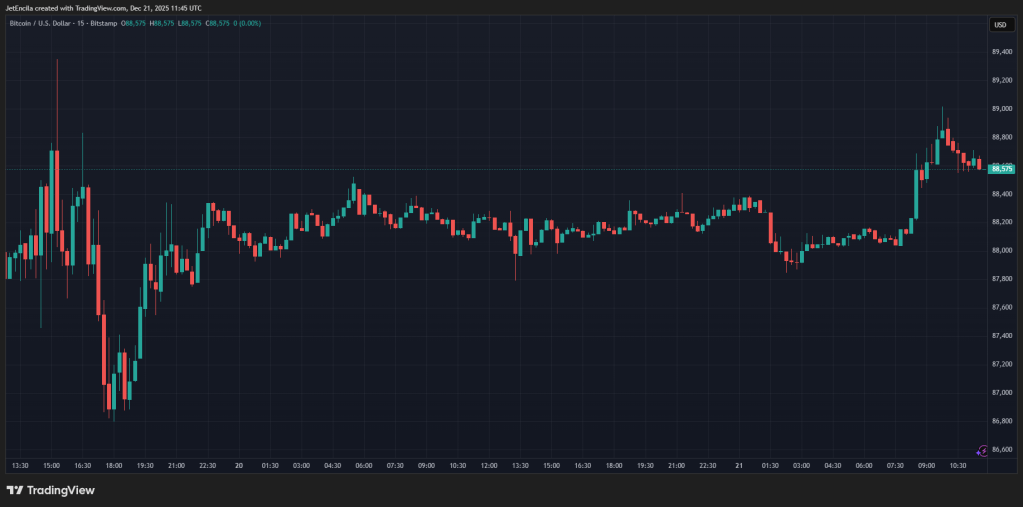Screen dimensions: 1023x507
Task: Click the '20' date marker on time axis
Action: [x=239, y=466]
